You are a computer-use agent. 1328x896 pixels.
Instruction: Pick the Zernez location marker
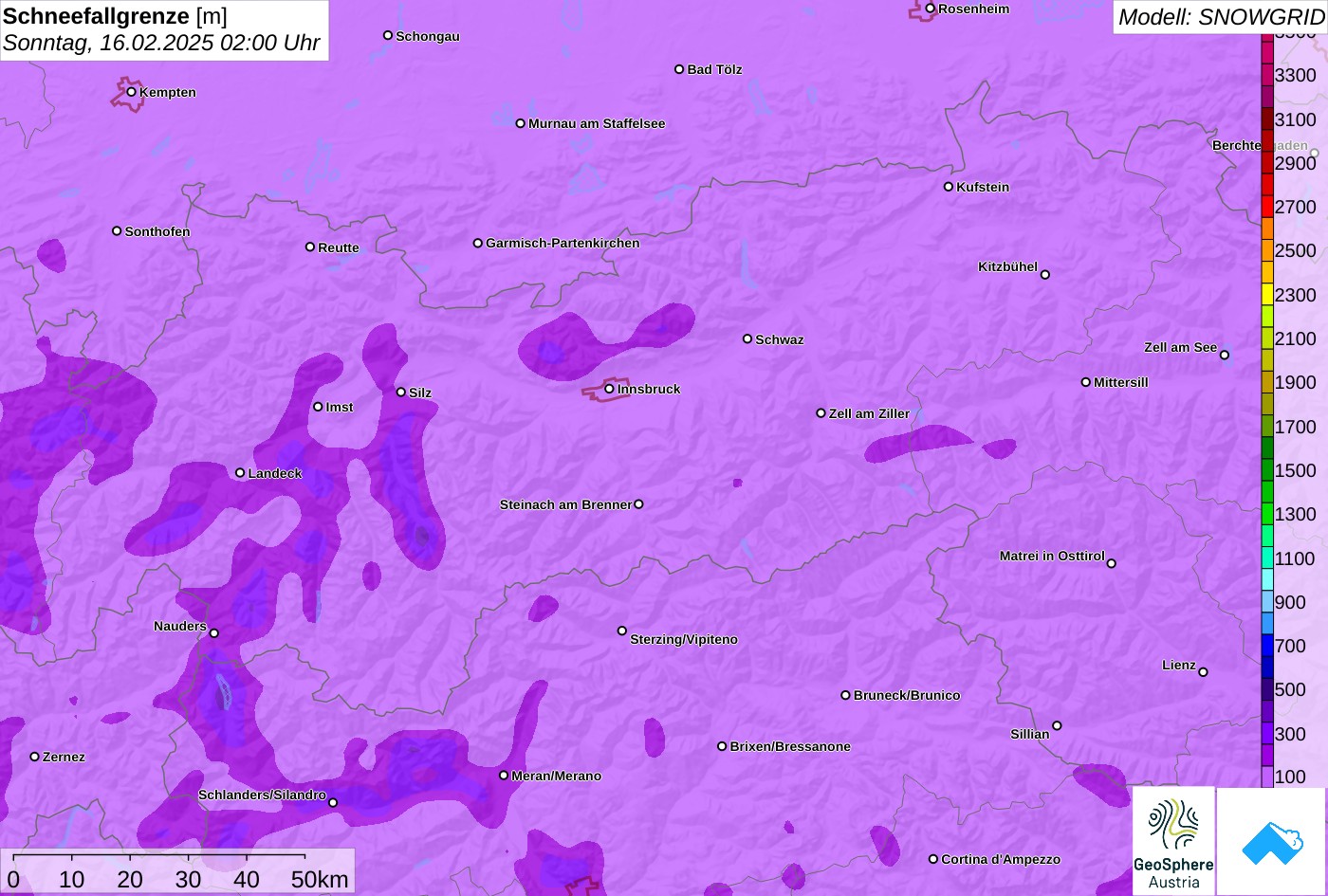(35, 757)
